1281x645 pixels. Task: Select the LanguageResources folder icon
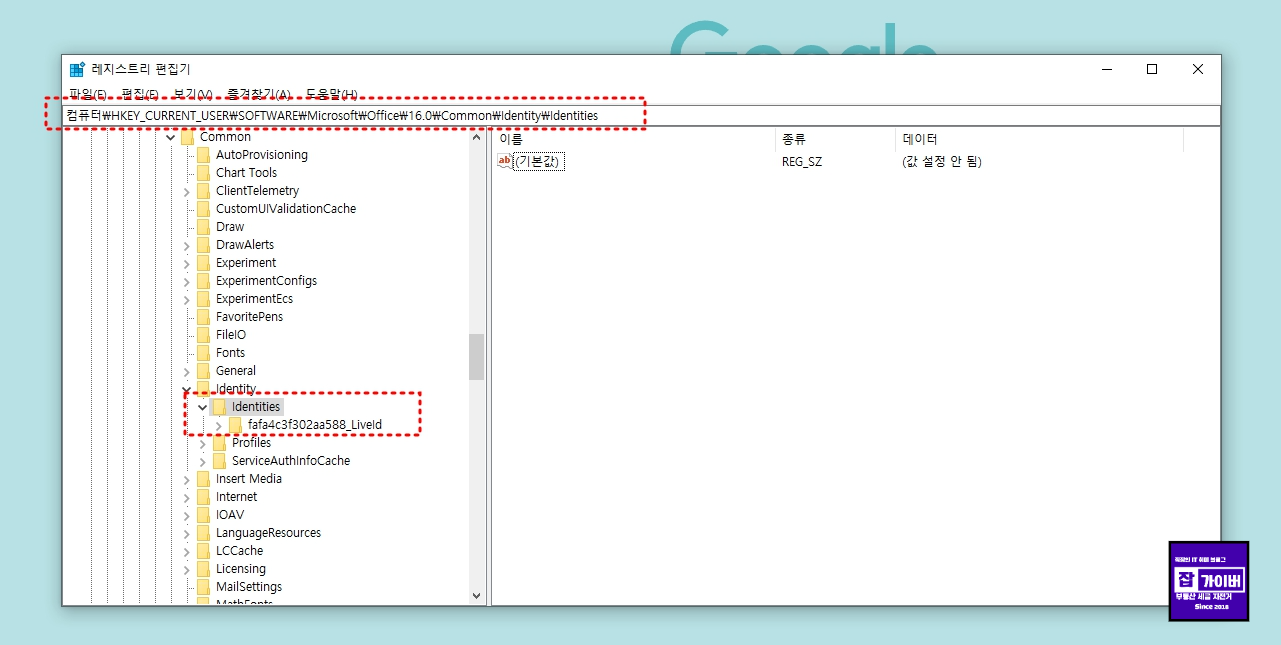coord(203,533)
